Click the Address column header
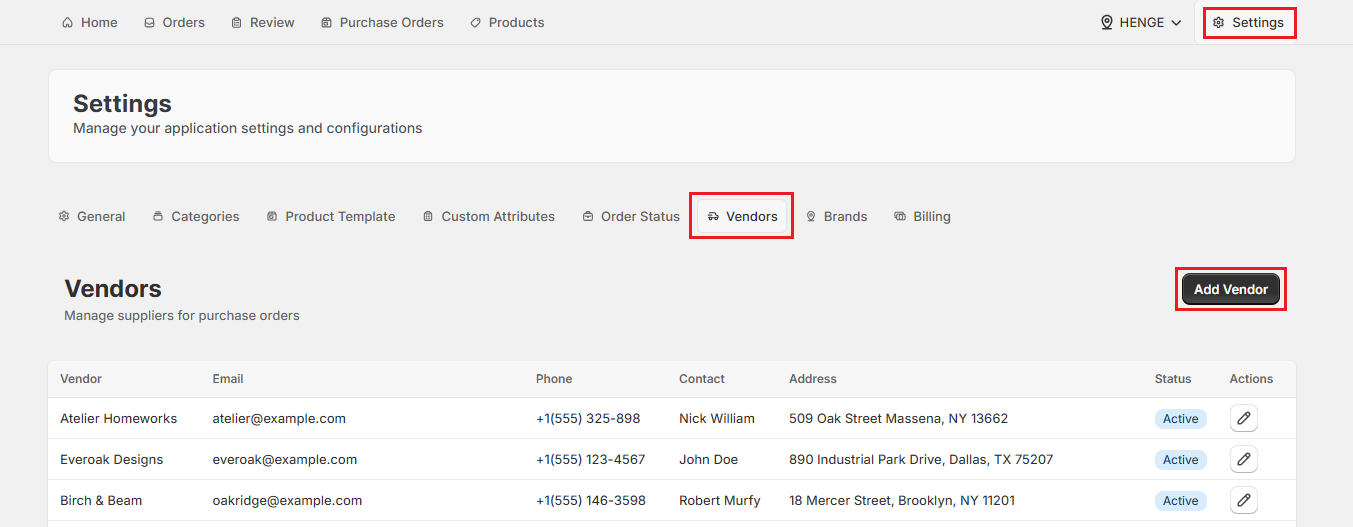1353x527 pixels. point(813,379)
